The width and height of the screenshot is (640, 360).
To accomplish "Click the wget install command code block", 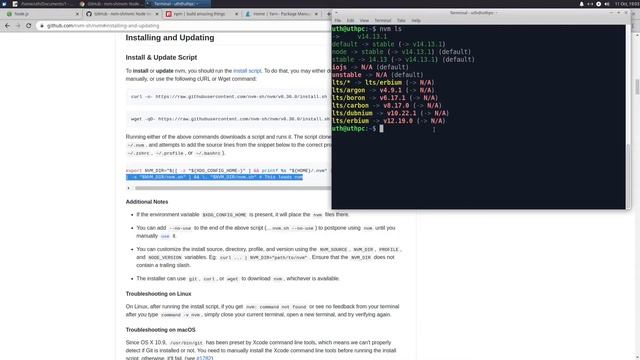I will (229, 119).
